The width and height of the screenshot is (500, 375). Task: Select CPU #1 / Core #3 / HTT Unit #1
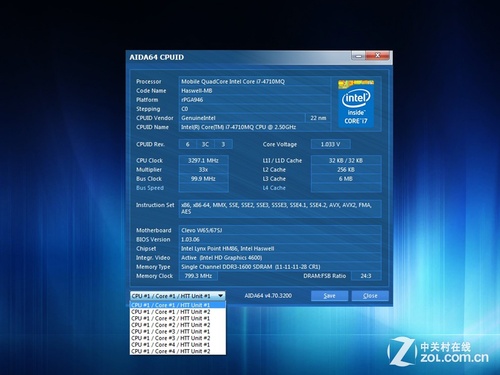coord(178,331)
